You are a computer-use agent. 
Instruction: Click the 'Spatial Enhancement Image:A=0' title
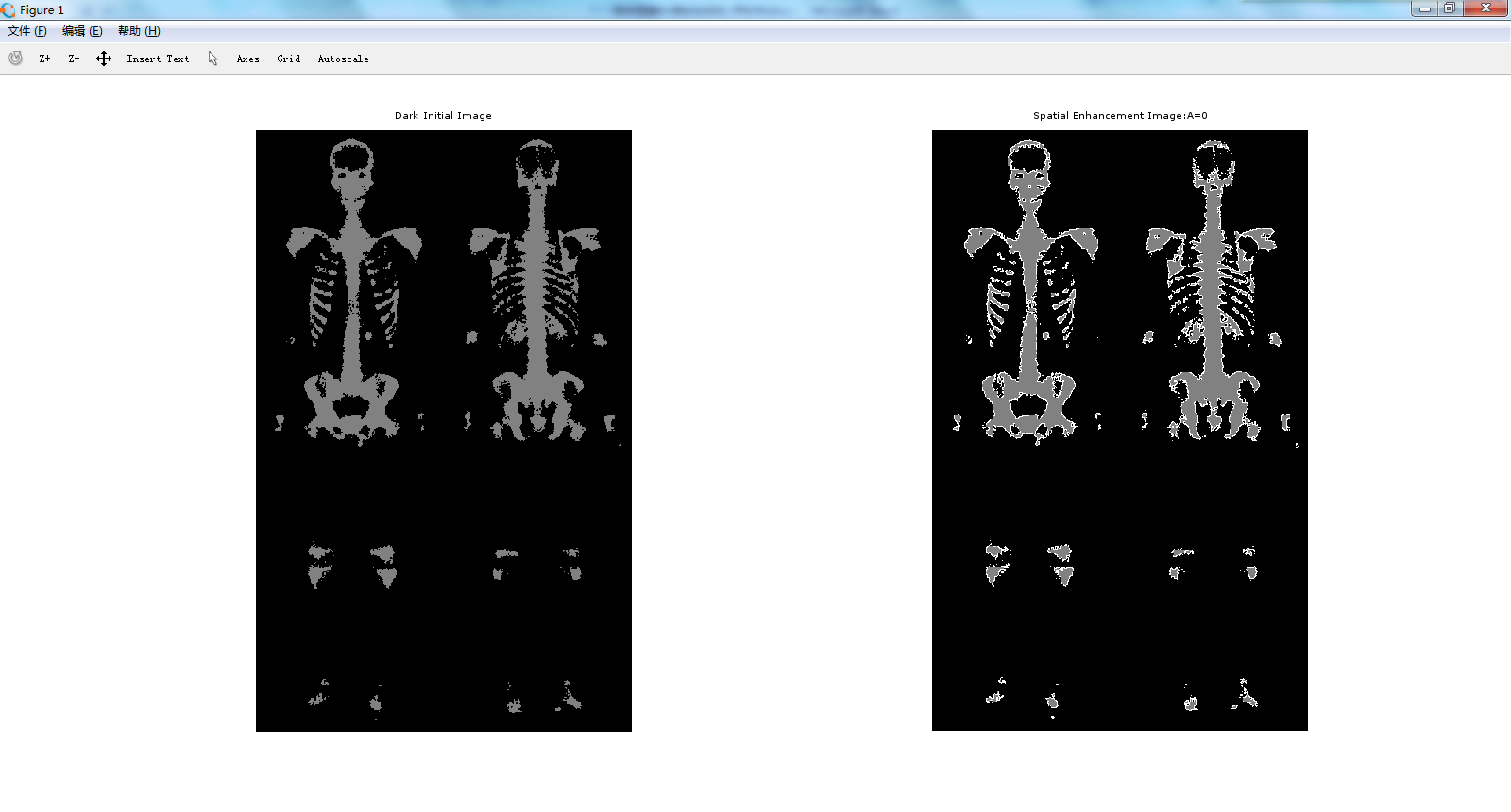1120,115
